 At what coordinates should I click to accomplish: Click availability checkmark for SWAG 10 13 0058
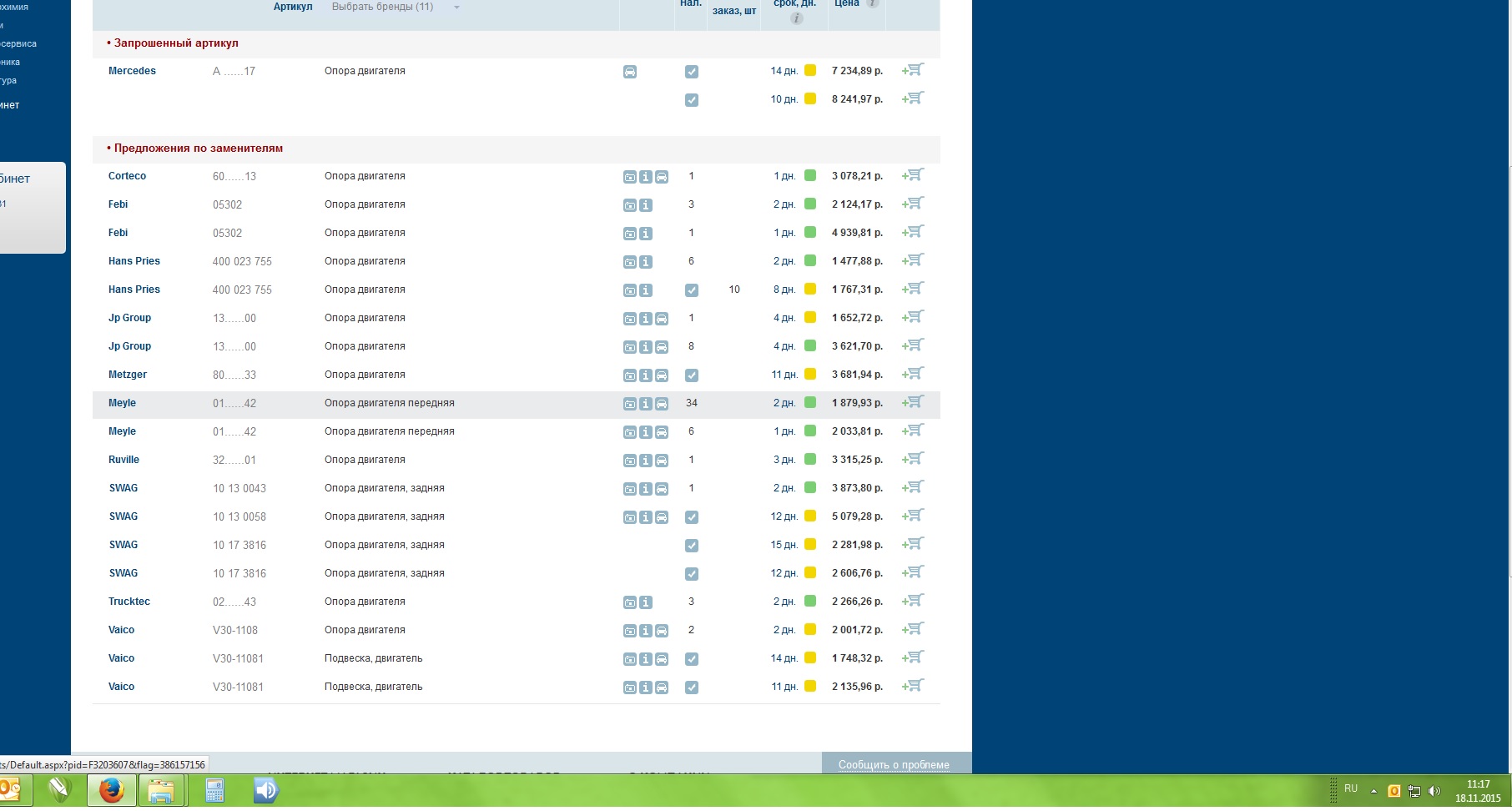pos(692,517)
